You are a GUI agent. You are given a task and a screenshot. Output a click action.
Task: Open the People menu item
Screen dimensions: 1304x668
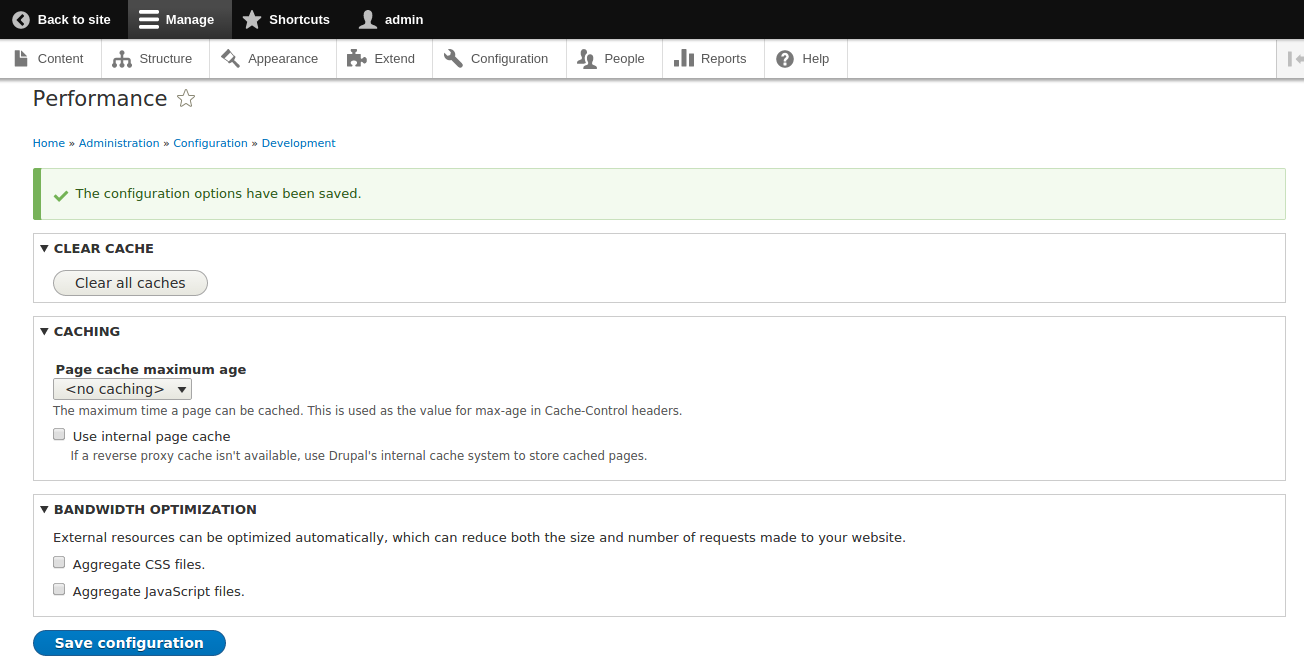pos(612,59)
